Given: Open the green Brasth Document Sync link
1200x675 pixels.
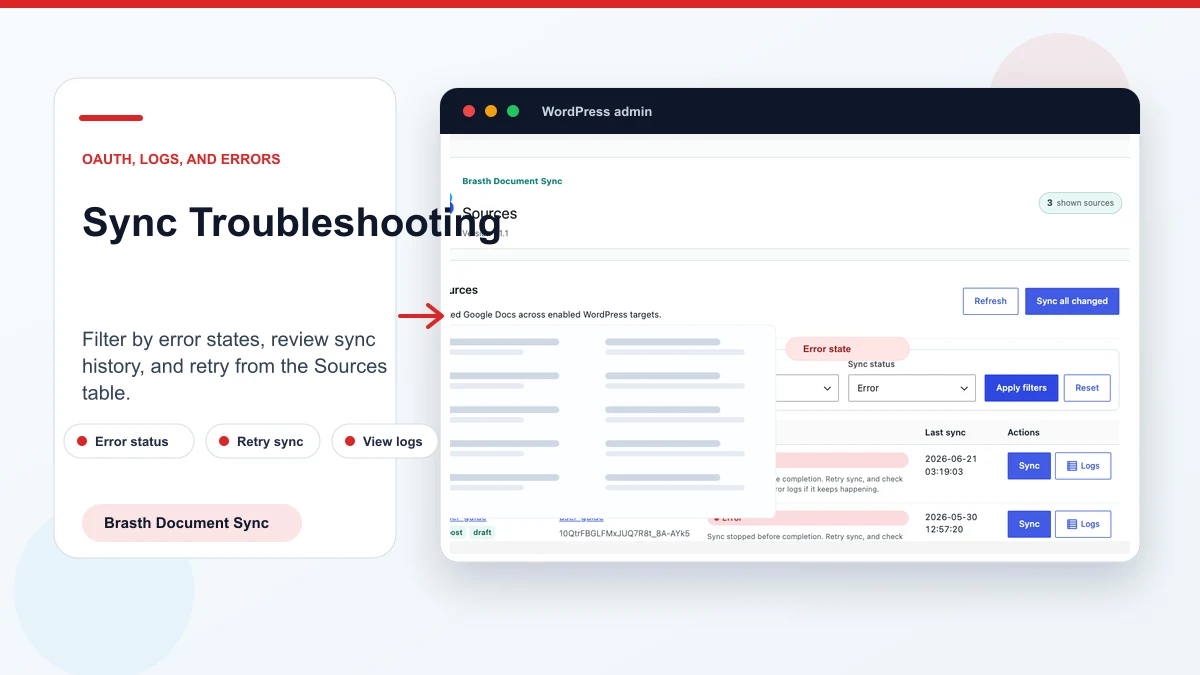Looking at the screenshot, I should coord(512,181).
